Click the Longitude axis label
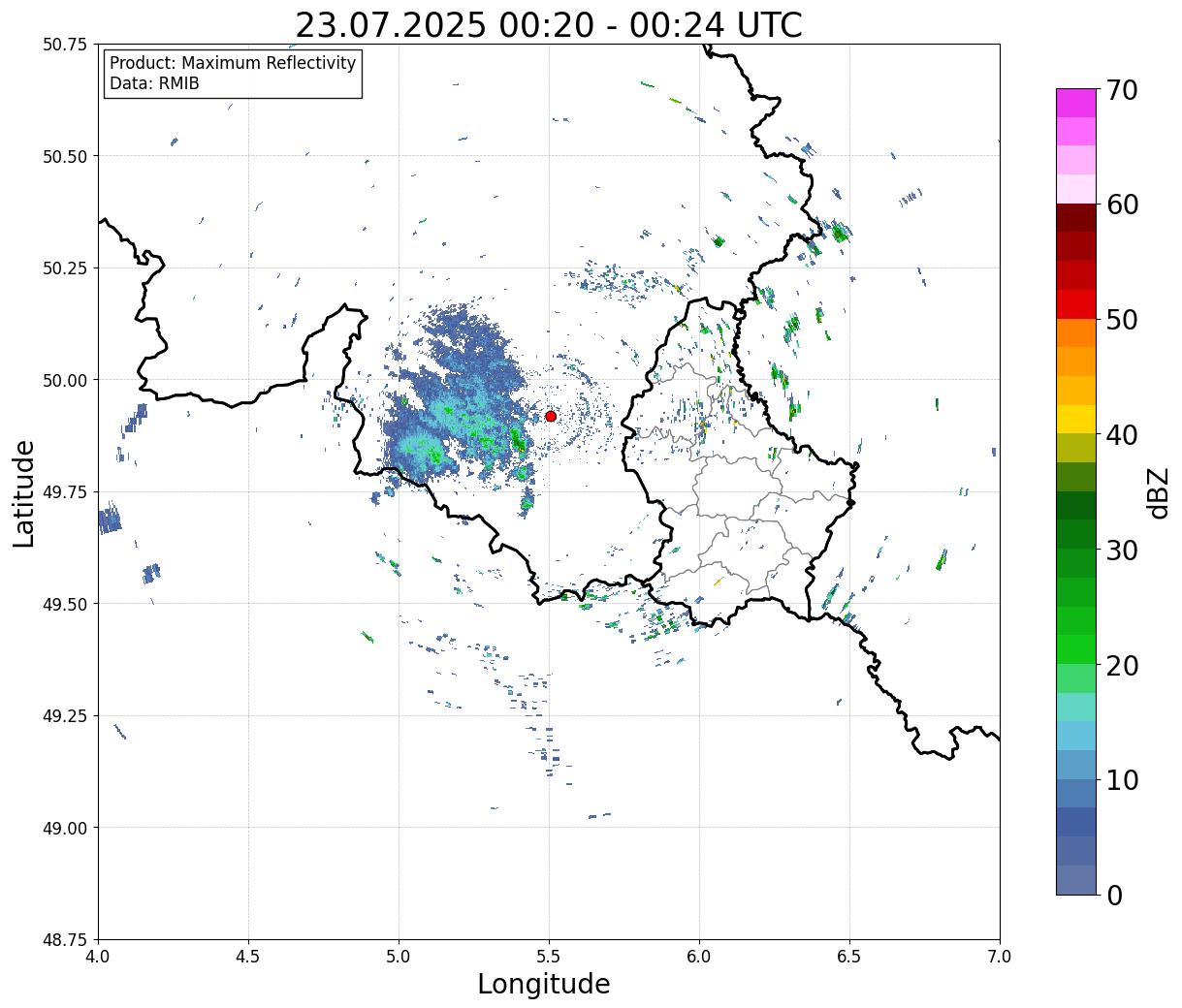The height and width of the screenshot is (1008, 1182). point(544,984)
